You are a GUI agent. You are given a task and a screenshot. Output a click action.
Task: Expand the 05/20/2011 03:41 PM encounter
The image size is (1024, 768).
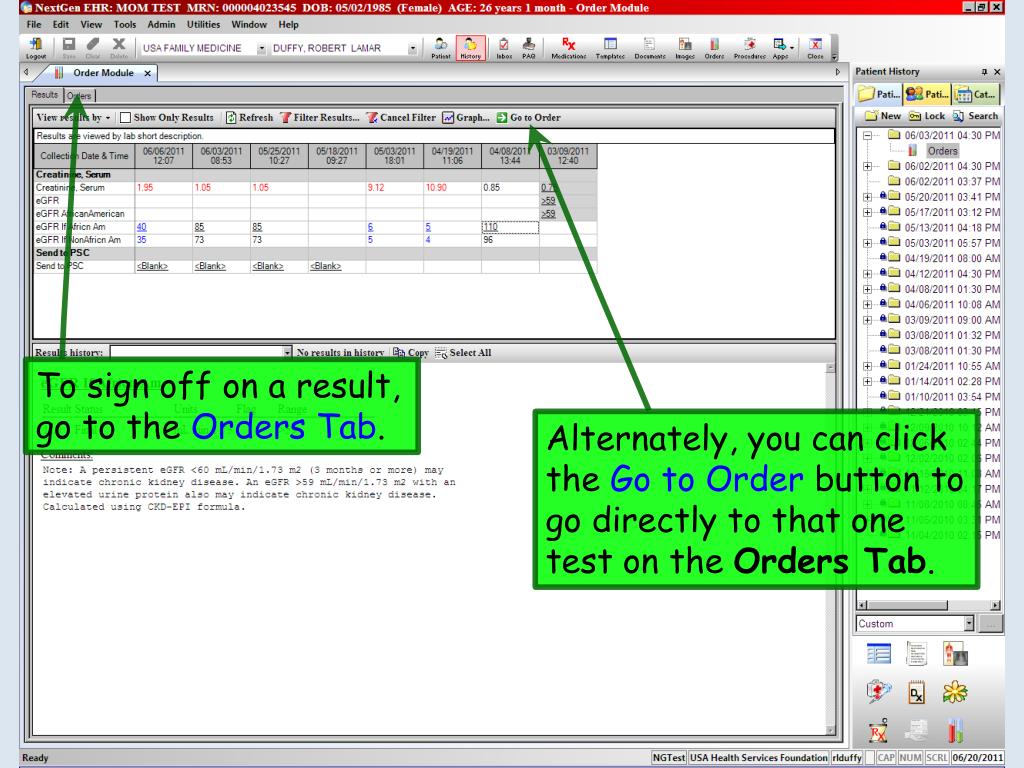pos(867,197)
